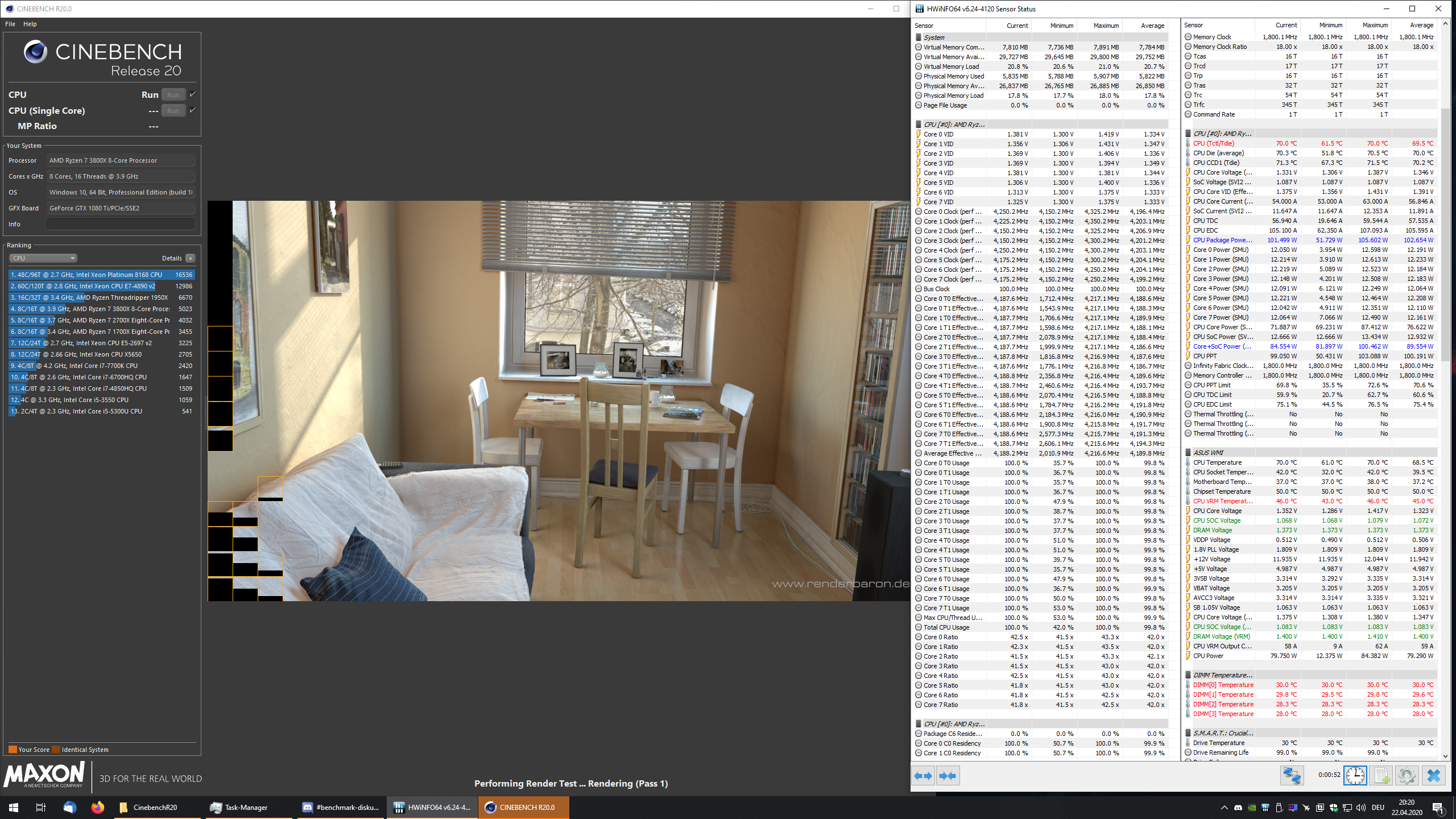Toggle the CPU (Single Core) test checkbox

point(193,110)
